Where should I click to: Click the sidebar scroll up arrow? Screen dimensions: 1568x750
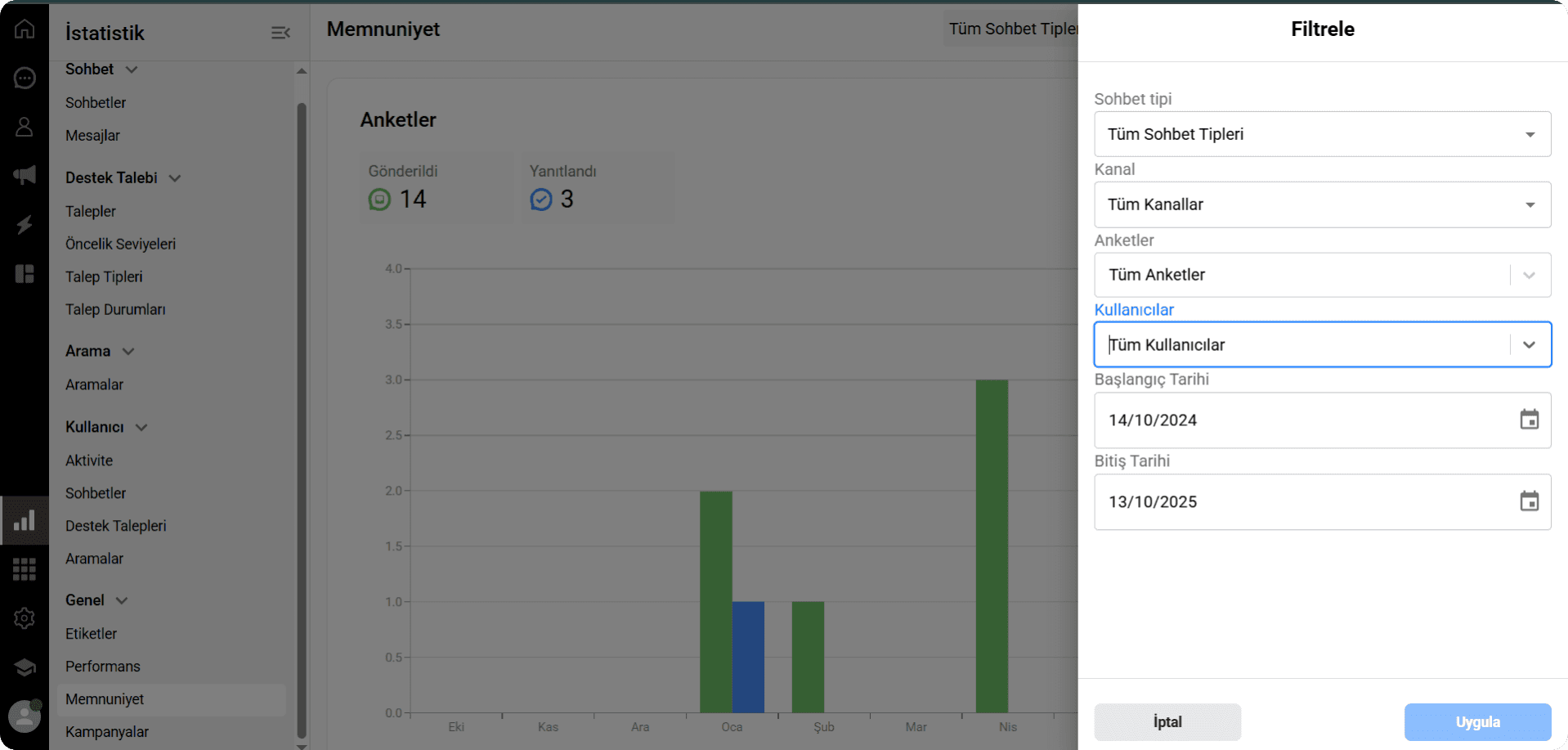pos(302,71)
